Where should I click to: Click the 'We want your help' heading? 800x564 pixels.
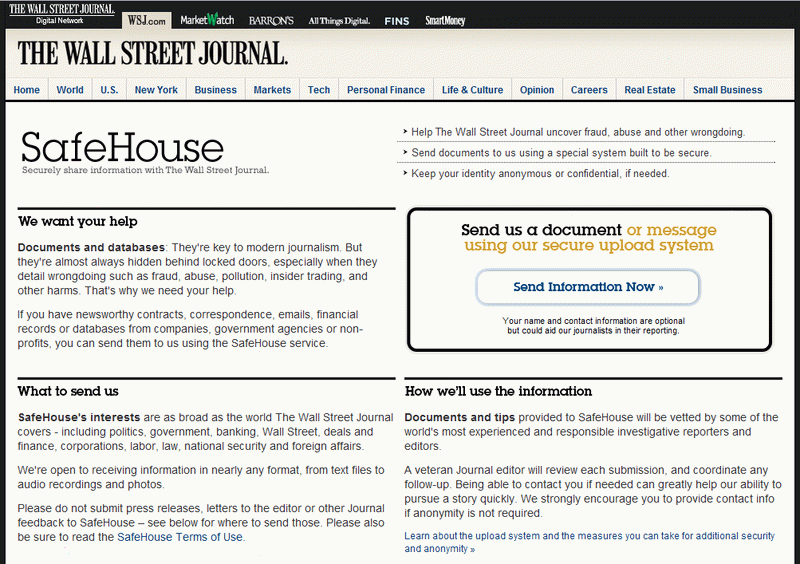(x=78, y=221)
